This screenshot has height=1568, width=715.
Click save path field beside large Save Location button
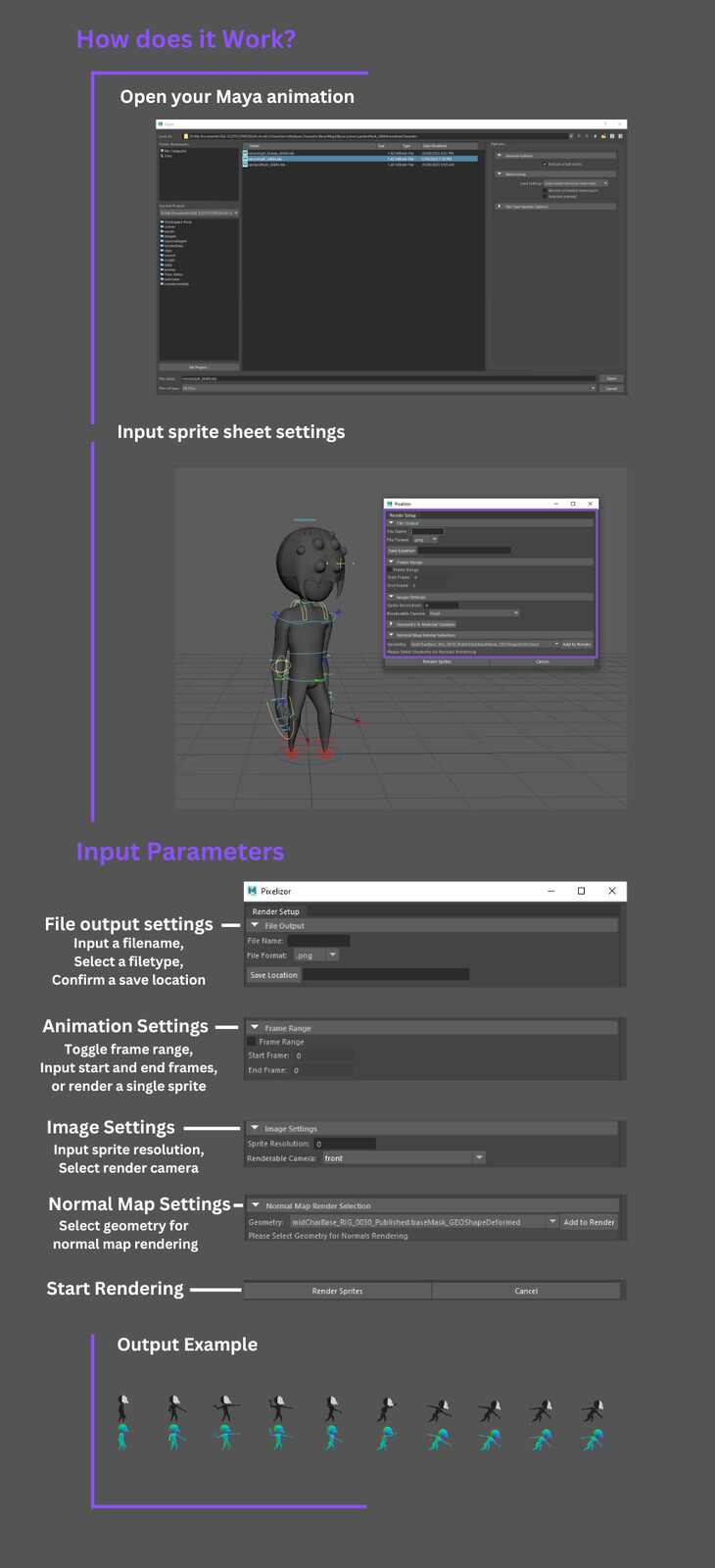386,975
